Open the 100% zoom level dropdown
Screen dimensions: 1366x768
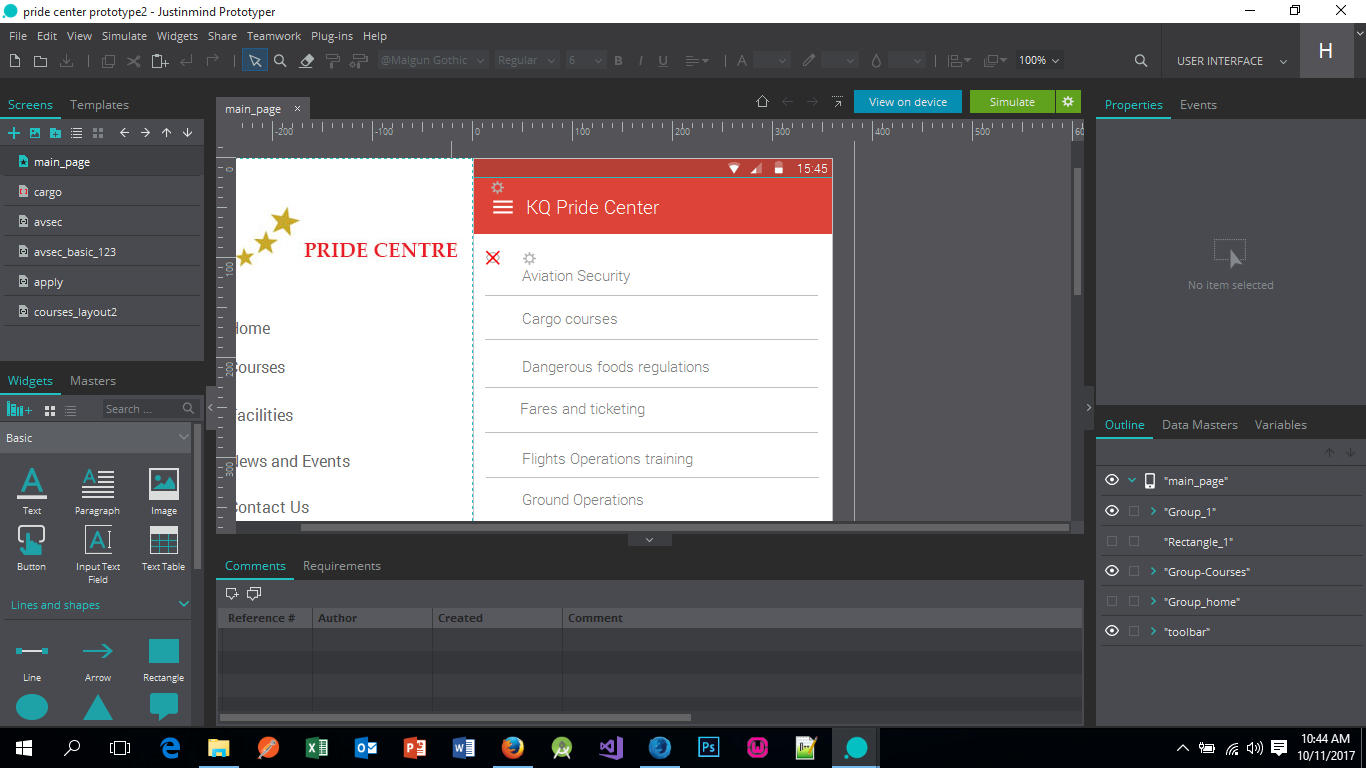(x=1039, y=61)
